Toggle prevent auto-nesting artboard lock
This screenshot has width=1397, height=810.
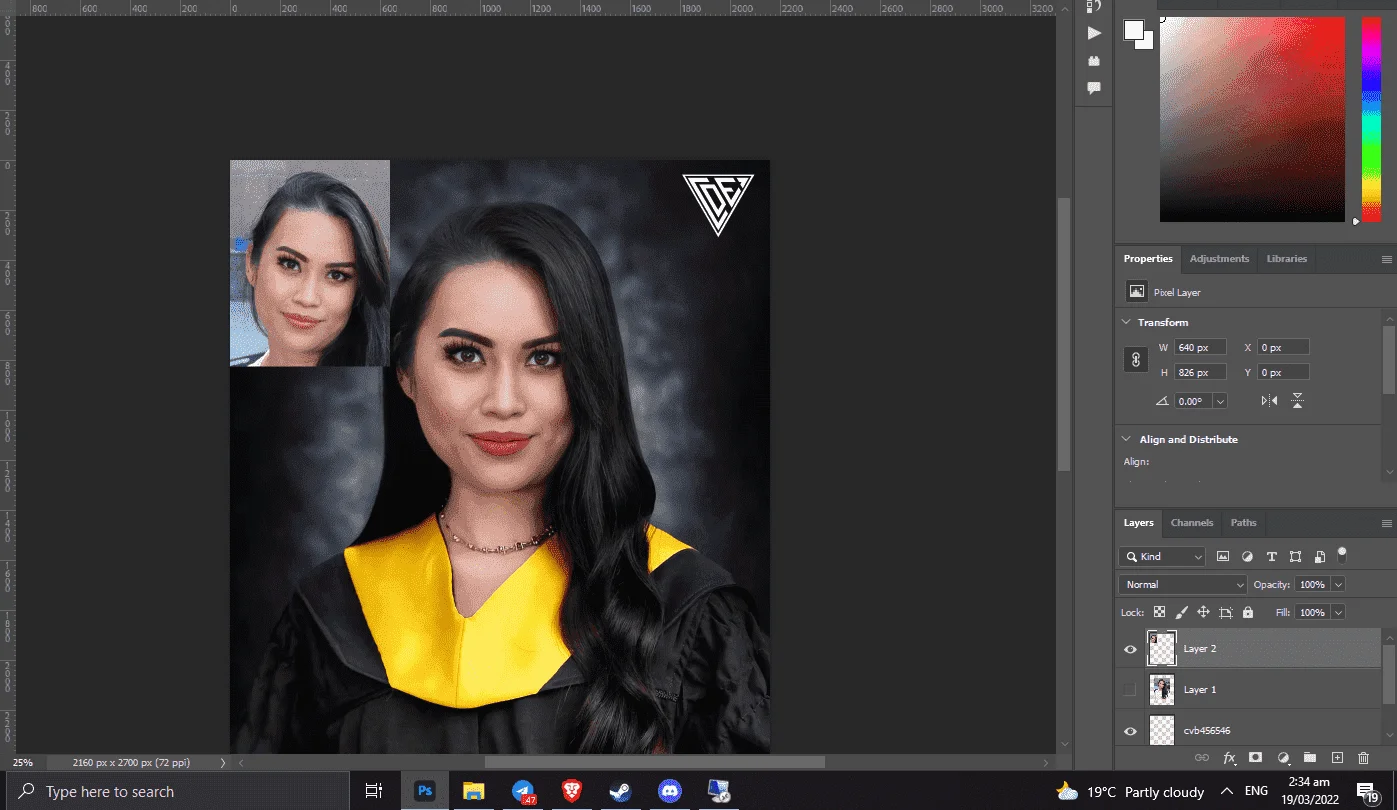(x=1226, y=612)
